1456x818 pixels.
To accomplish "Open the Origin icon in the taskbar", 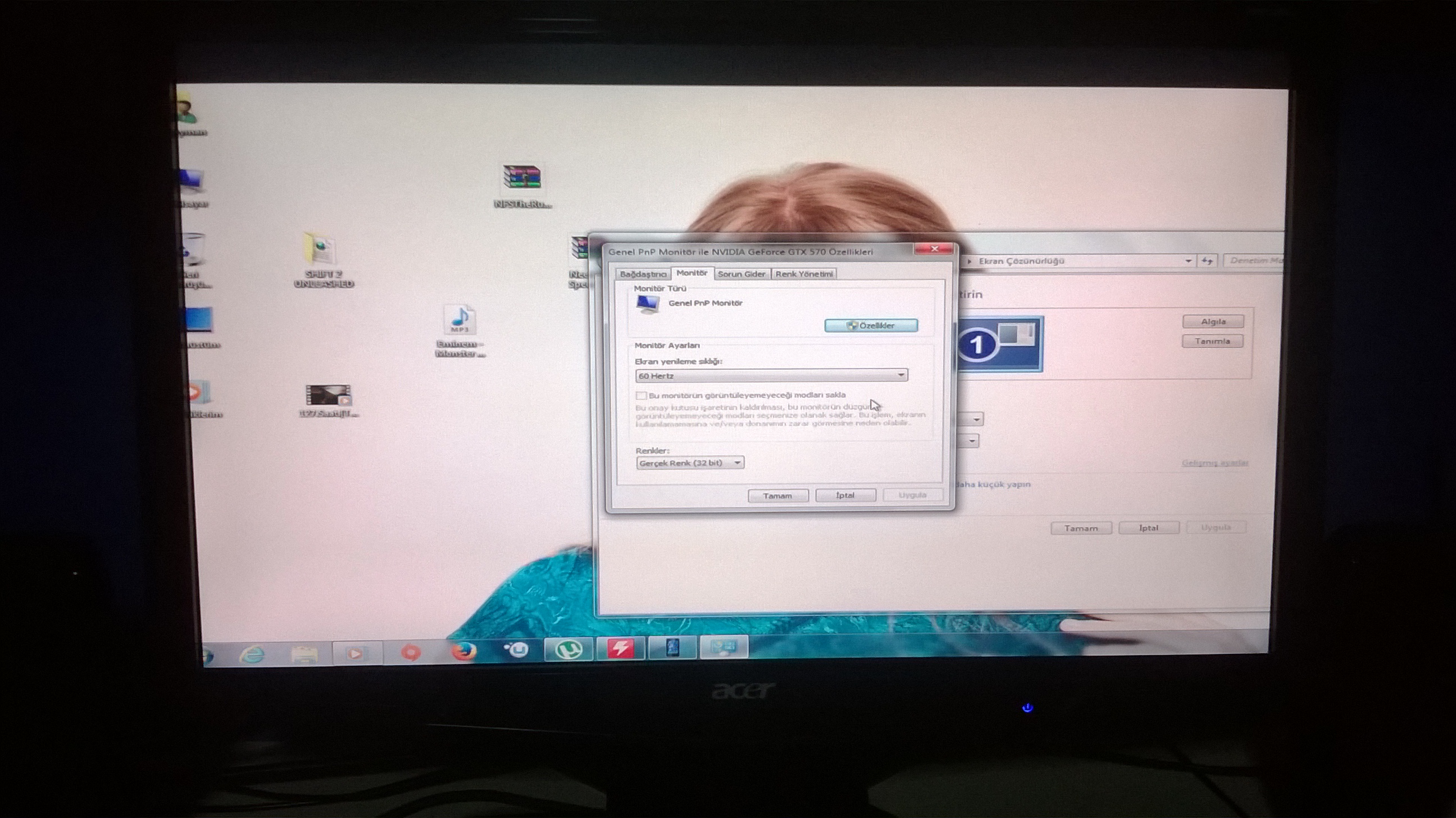I will click(411, 652).
